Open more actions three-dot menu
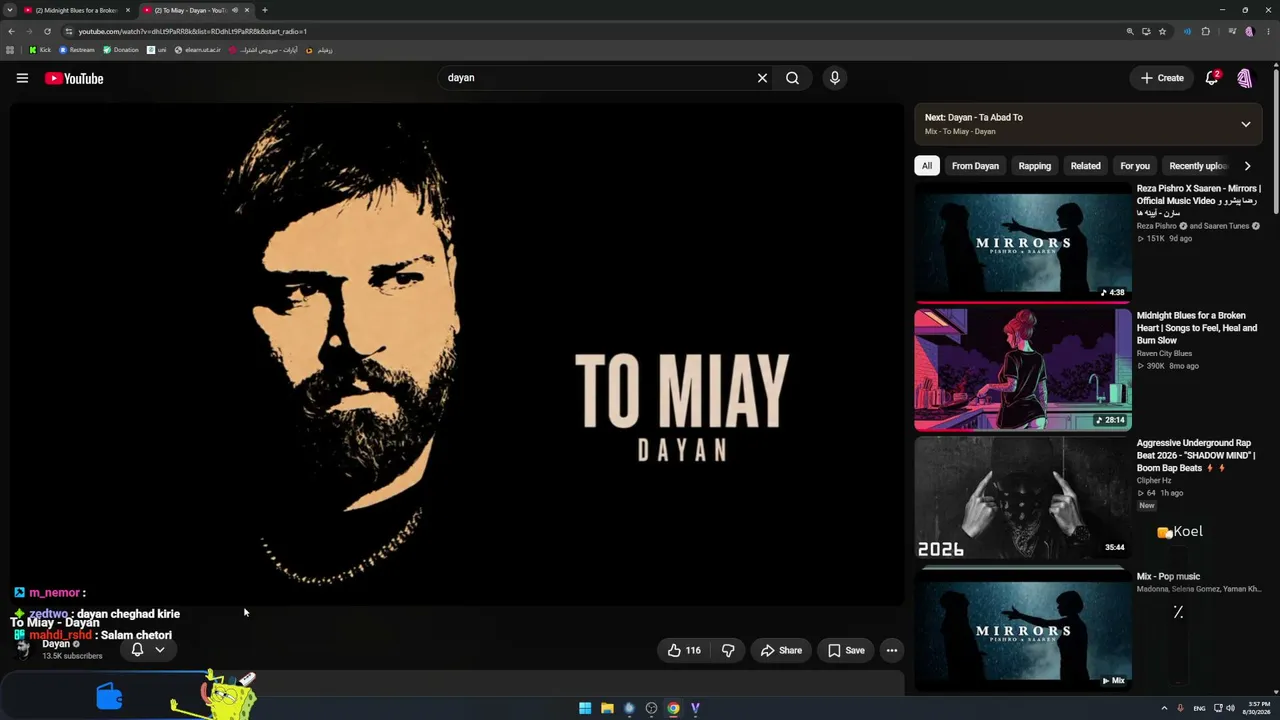Viewport: 1280px width, 720px height. (892, 650)
